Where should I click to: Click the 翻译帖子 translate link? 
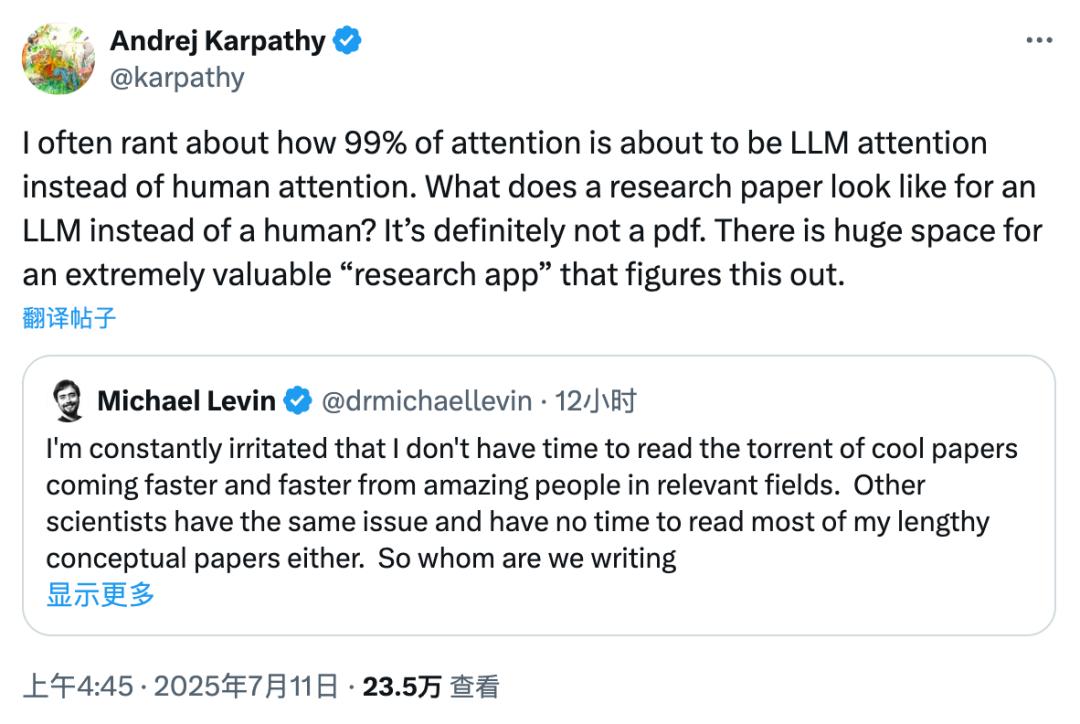[x=66, y=317]
